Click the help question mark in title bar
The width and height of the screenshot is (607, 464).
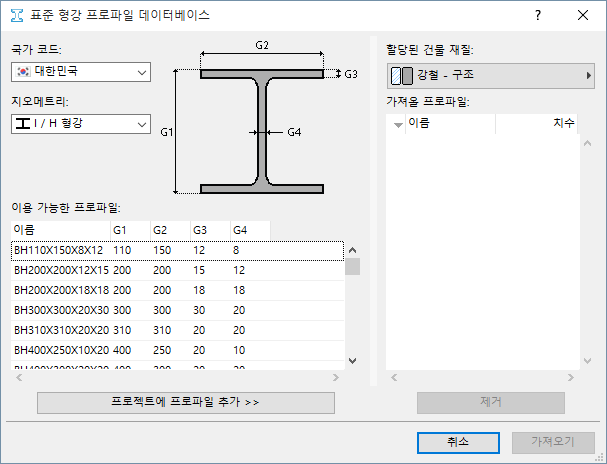(538, 15)
